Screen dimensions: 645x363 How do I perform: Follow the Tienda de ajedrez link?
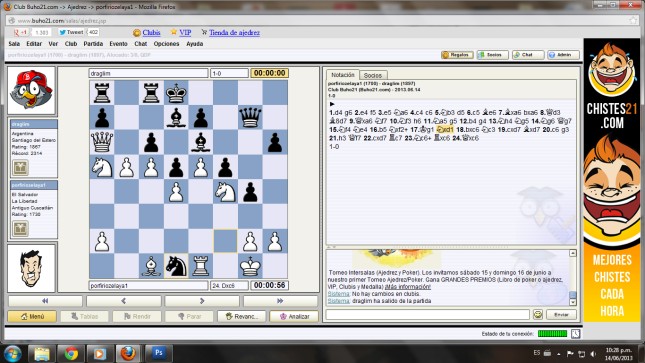(x=234, y=33)
